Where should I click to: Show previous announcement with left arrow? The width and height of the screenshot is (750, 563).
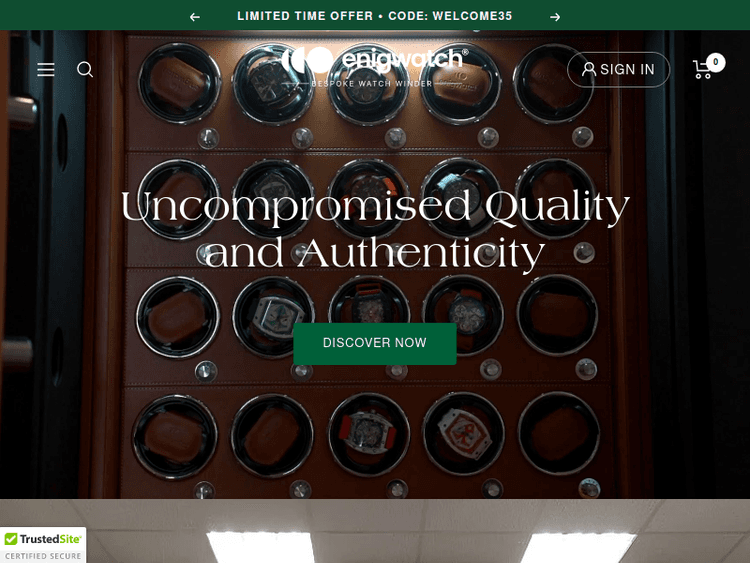coord(194,17)
